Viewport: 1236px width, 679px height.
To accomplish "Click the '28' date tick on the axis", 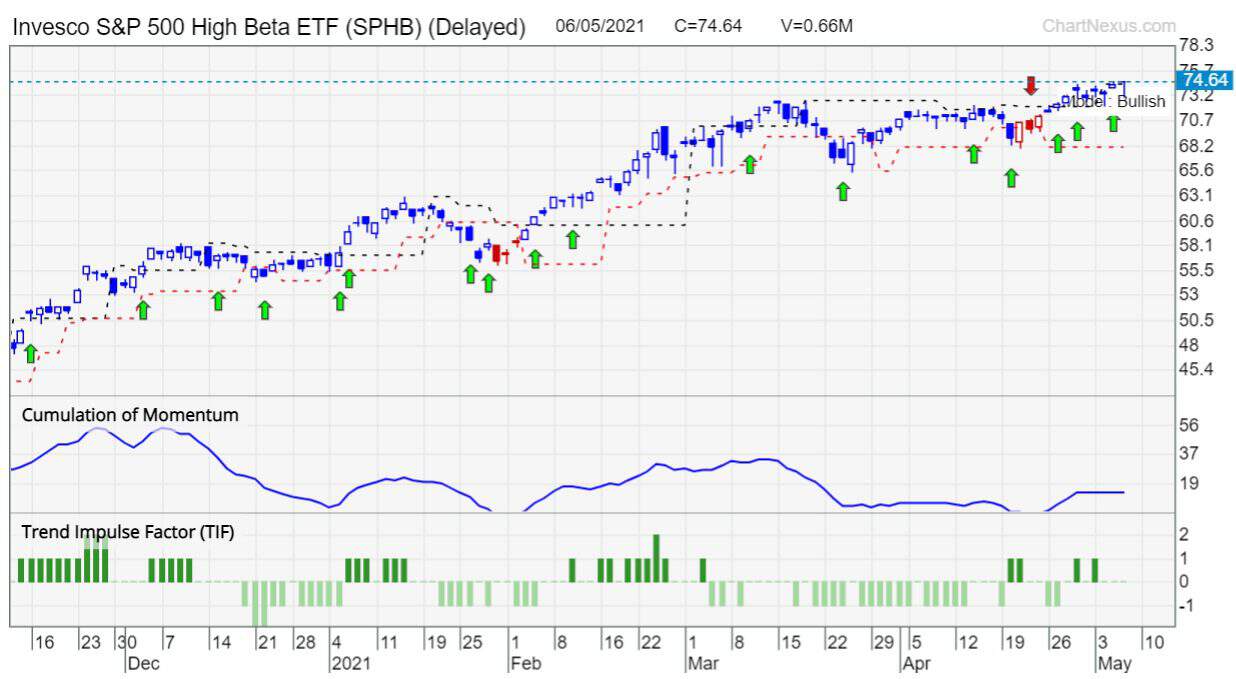I will click(305, 642).
